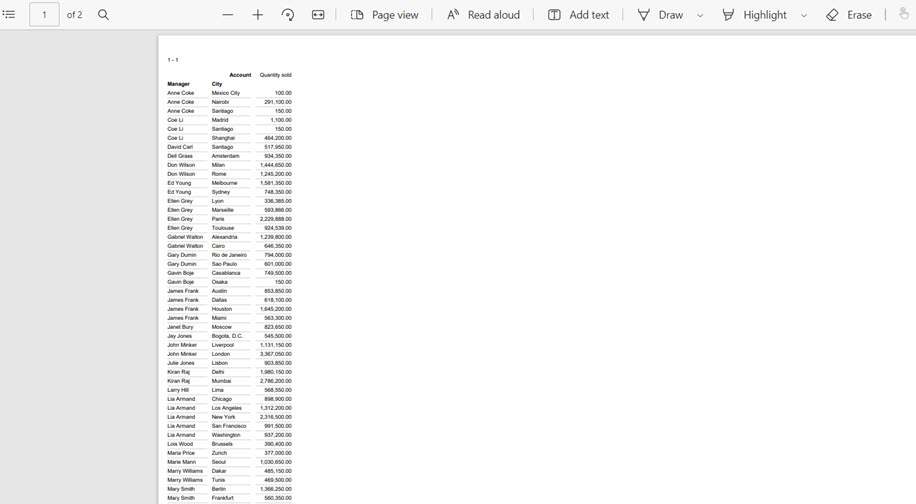Image resolution: width=916 pixels, height=504 pixels.
Task: Click the 'Dakar' city cell
Action: pos(218,471)
